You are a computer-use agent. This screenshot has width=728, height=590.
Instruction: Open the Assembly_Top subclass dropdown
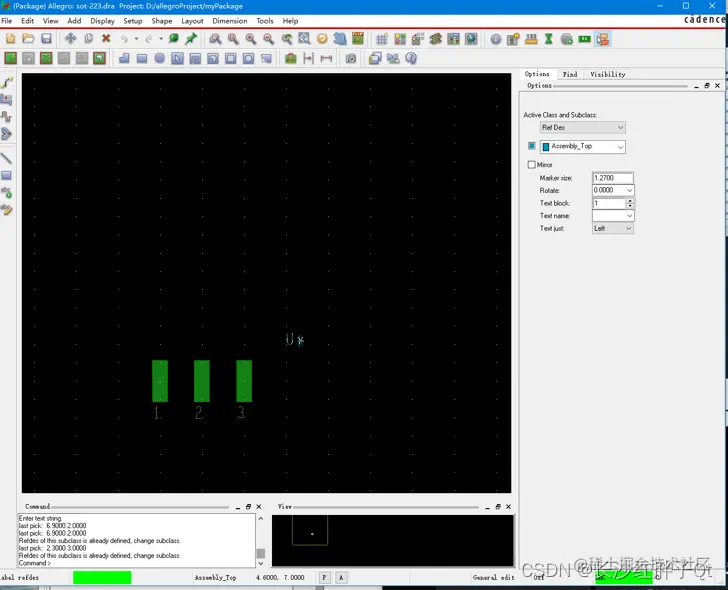pos(582,147)
